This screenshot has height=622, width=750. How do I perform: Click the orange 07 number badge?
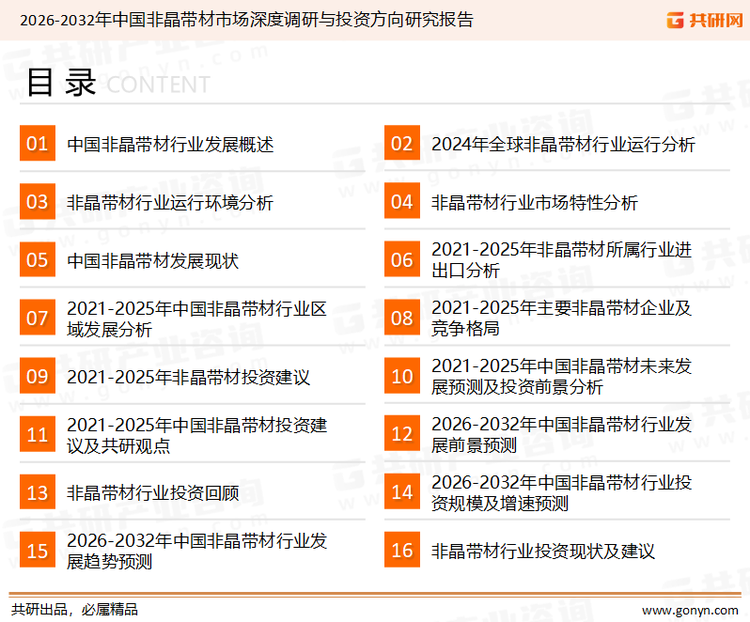37,318
